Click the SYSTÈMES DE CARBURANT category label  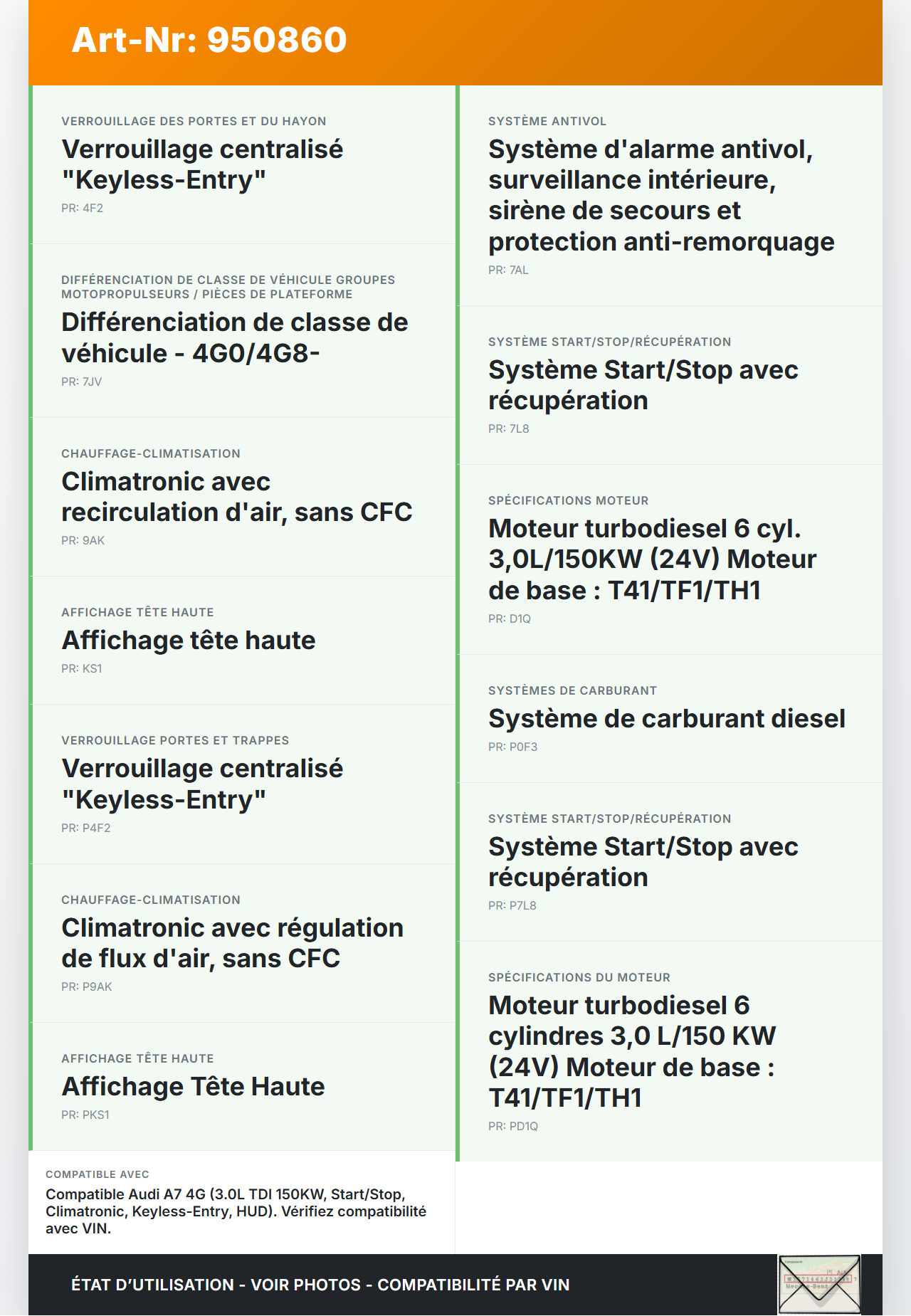pos(572,690)
